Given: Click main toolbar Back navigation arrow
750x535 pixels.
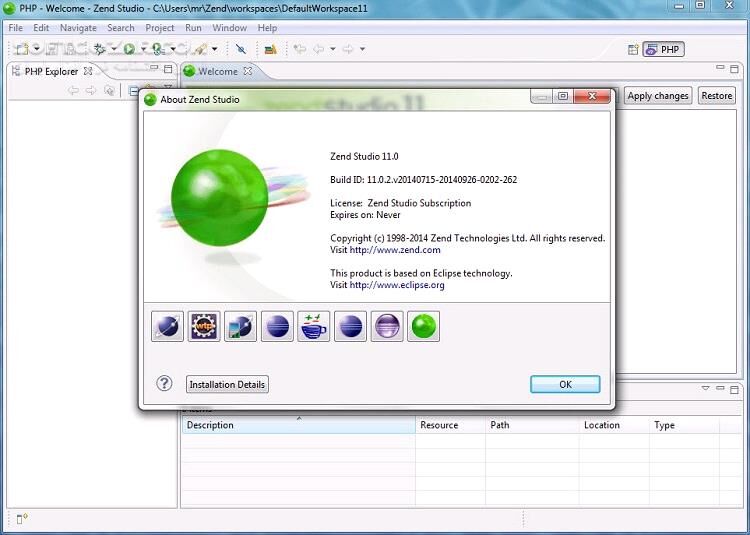Looking at the screenshot, I should pyautogui.click(x=319, y=49).
